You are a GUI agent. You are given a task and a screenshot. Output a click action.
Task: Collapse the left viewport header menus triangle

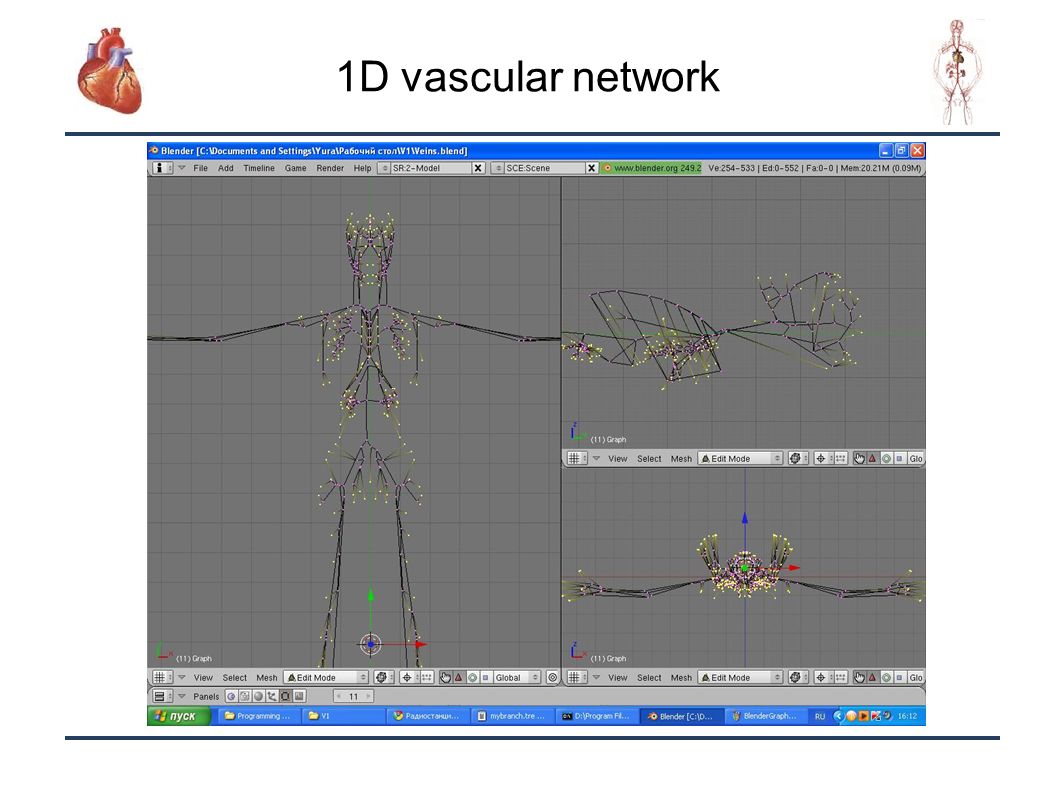(x=182, y=677)
